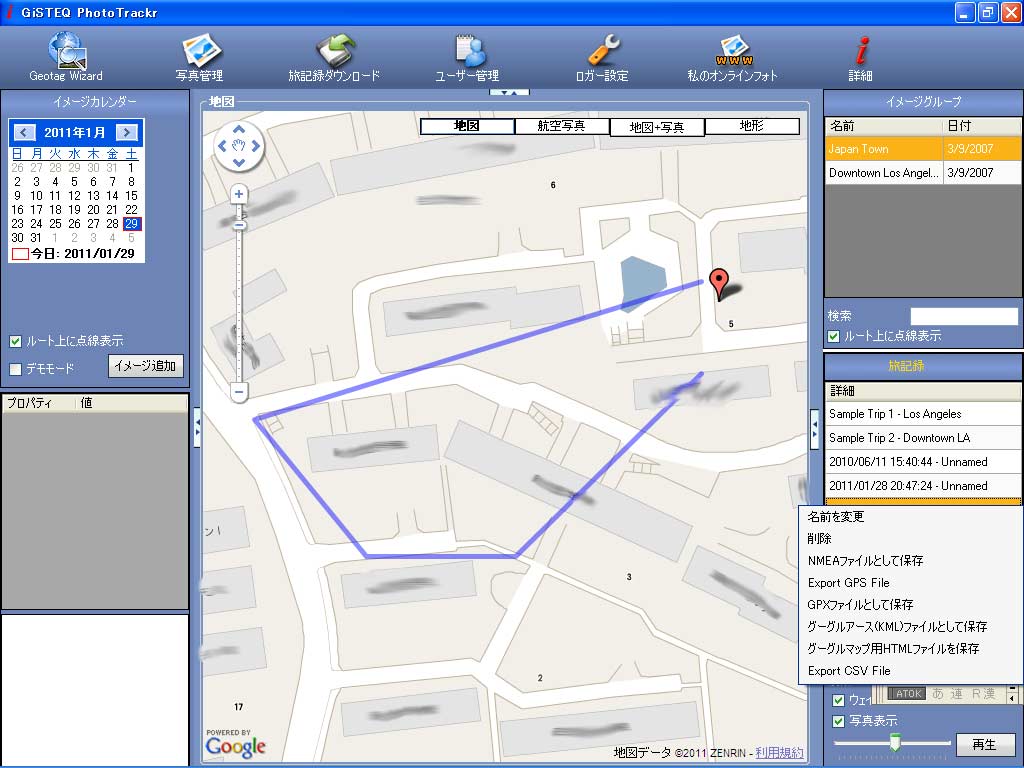1024x768 pixels.
Task: Pan the map down
Action: click(x=239, y=163)
